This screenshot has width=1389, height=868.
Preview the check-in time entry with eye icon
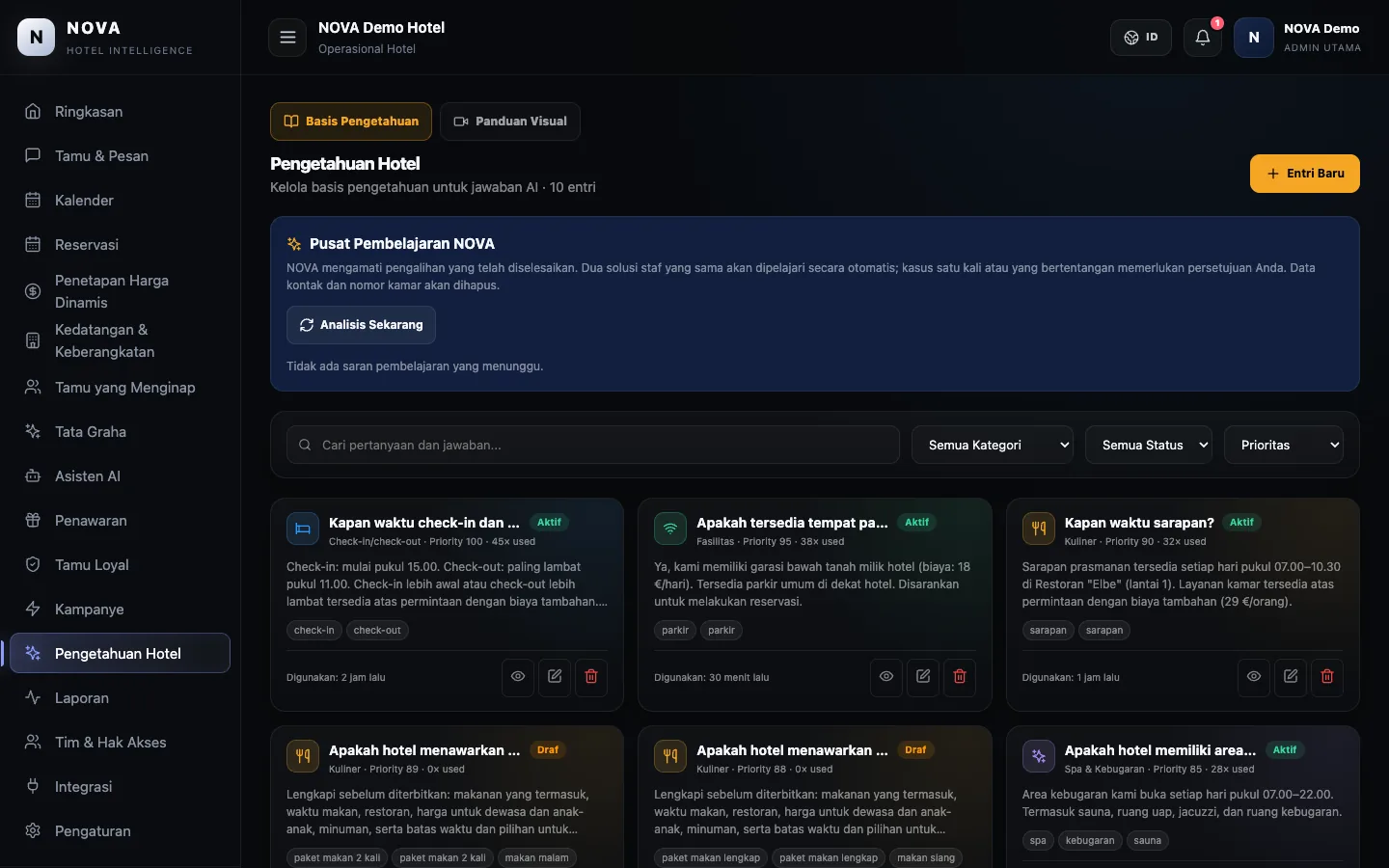(x=518, y=677)
